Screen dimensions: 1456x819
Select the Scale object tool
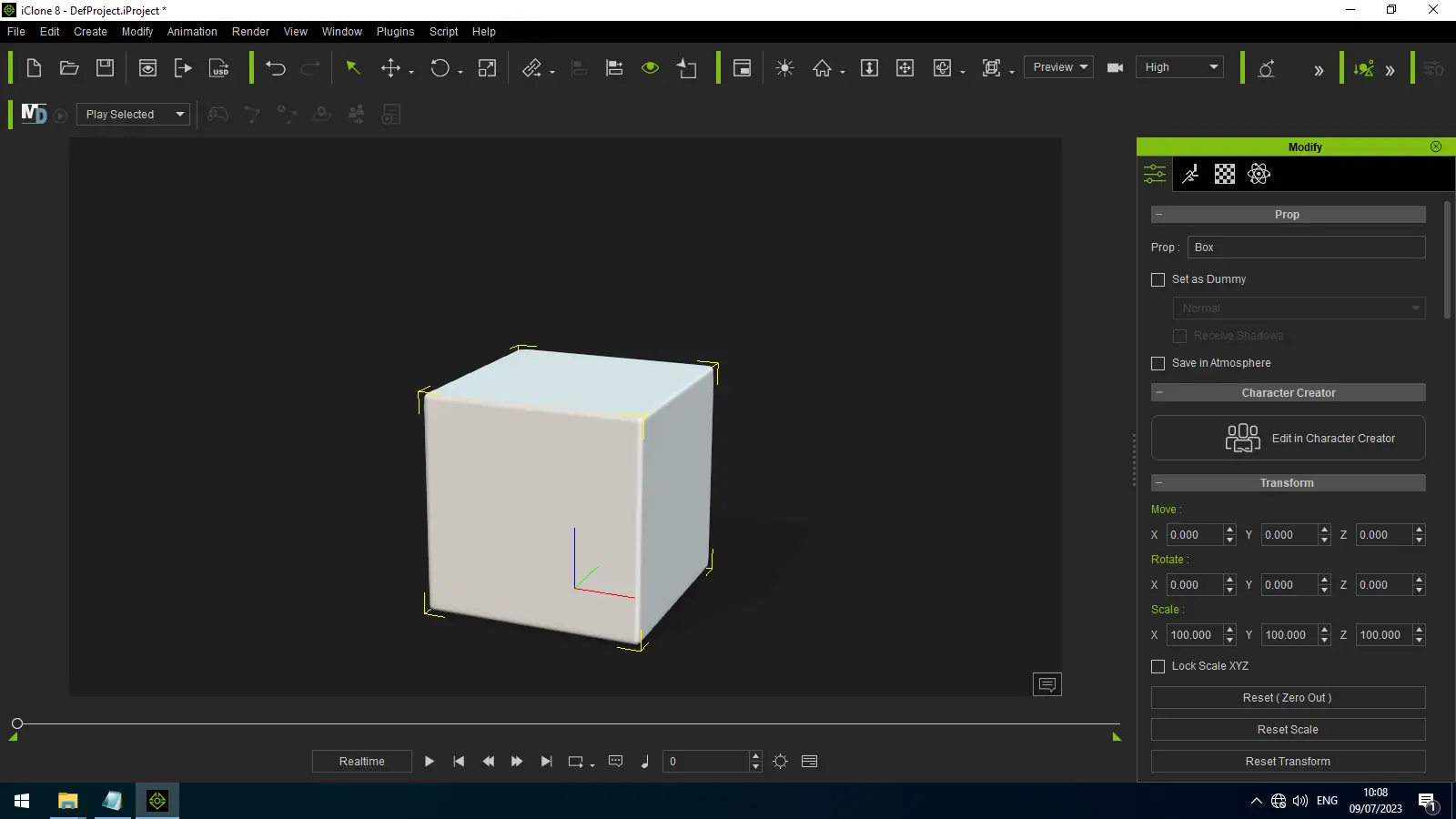coord(488,68)
